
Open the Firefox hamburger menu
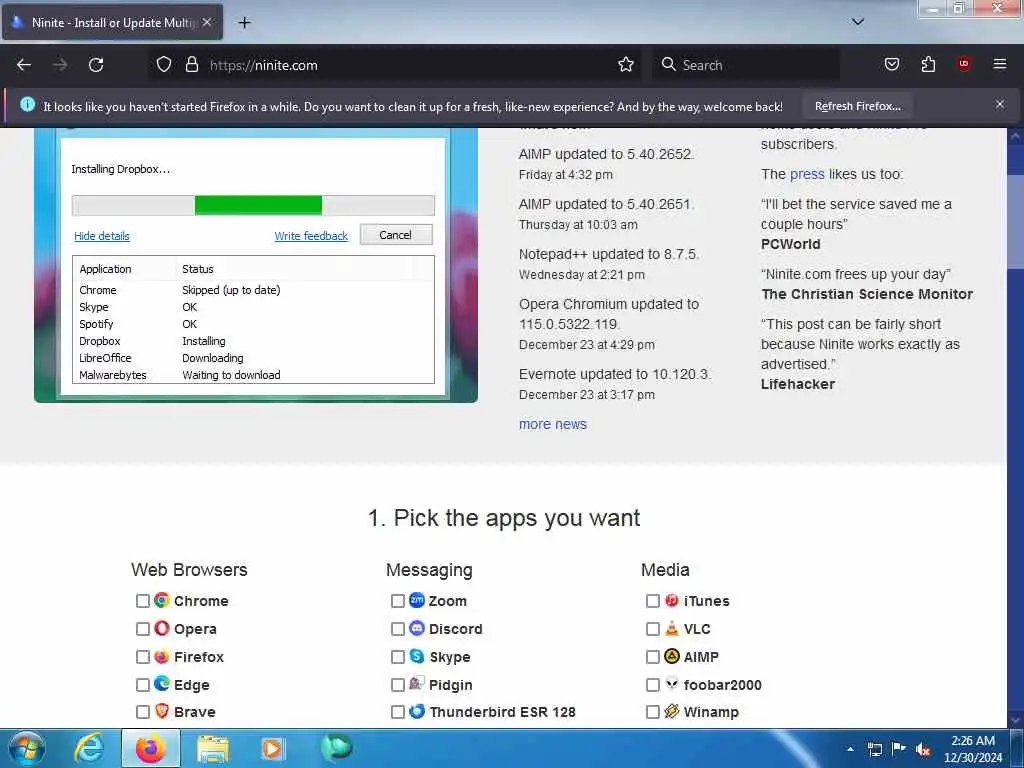coord(1000,65)
